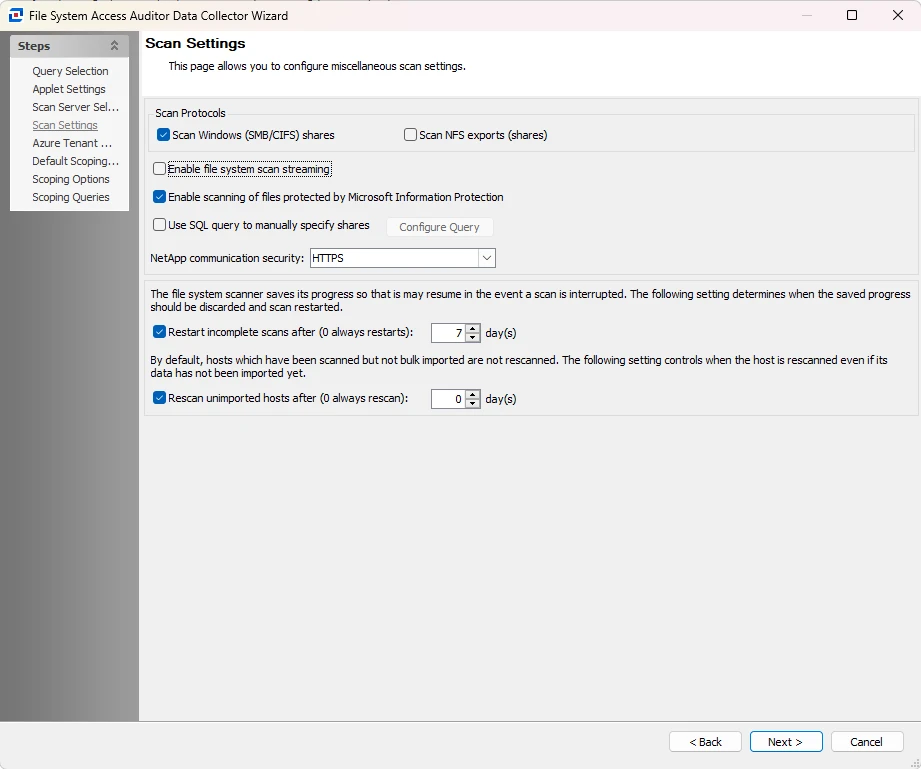Open Default Scoping step
Screen dimensions: 921x769
click(76, 161)
